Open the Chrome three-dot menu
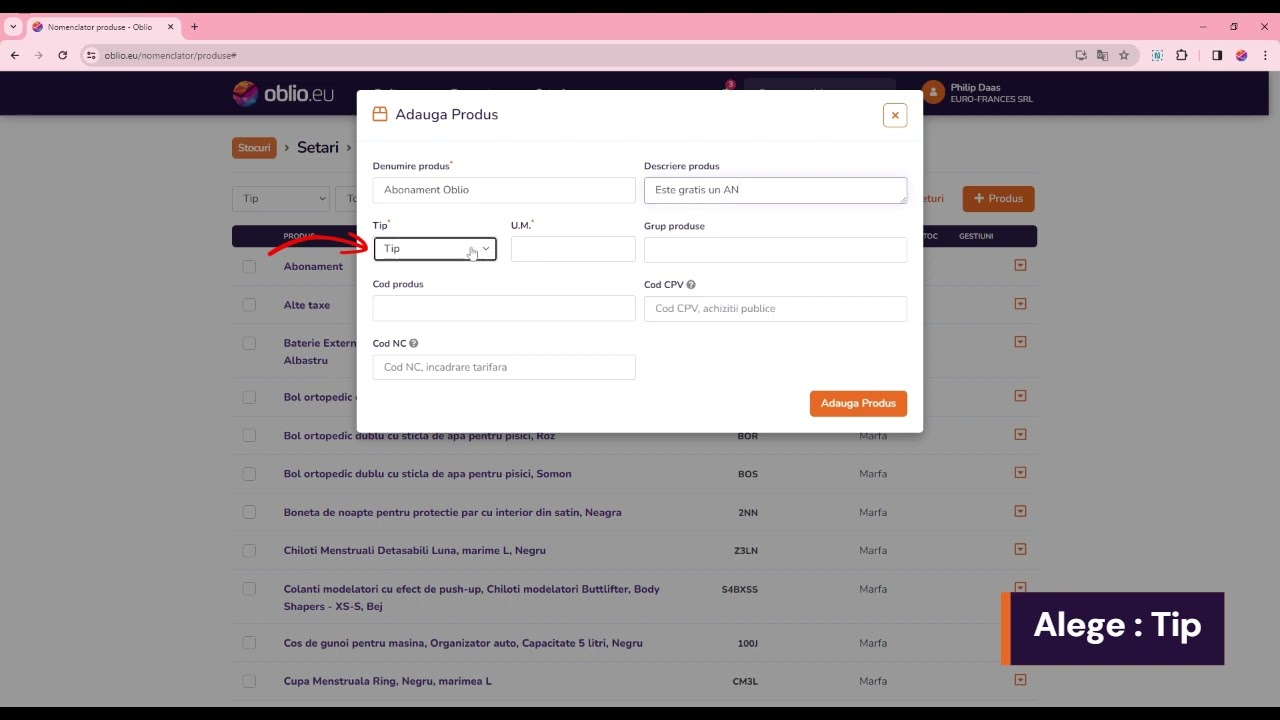Image resolution: width=1280 pixels, height=720 pixels. point(1265,55)
